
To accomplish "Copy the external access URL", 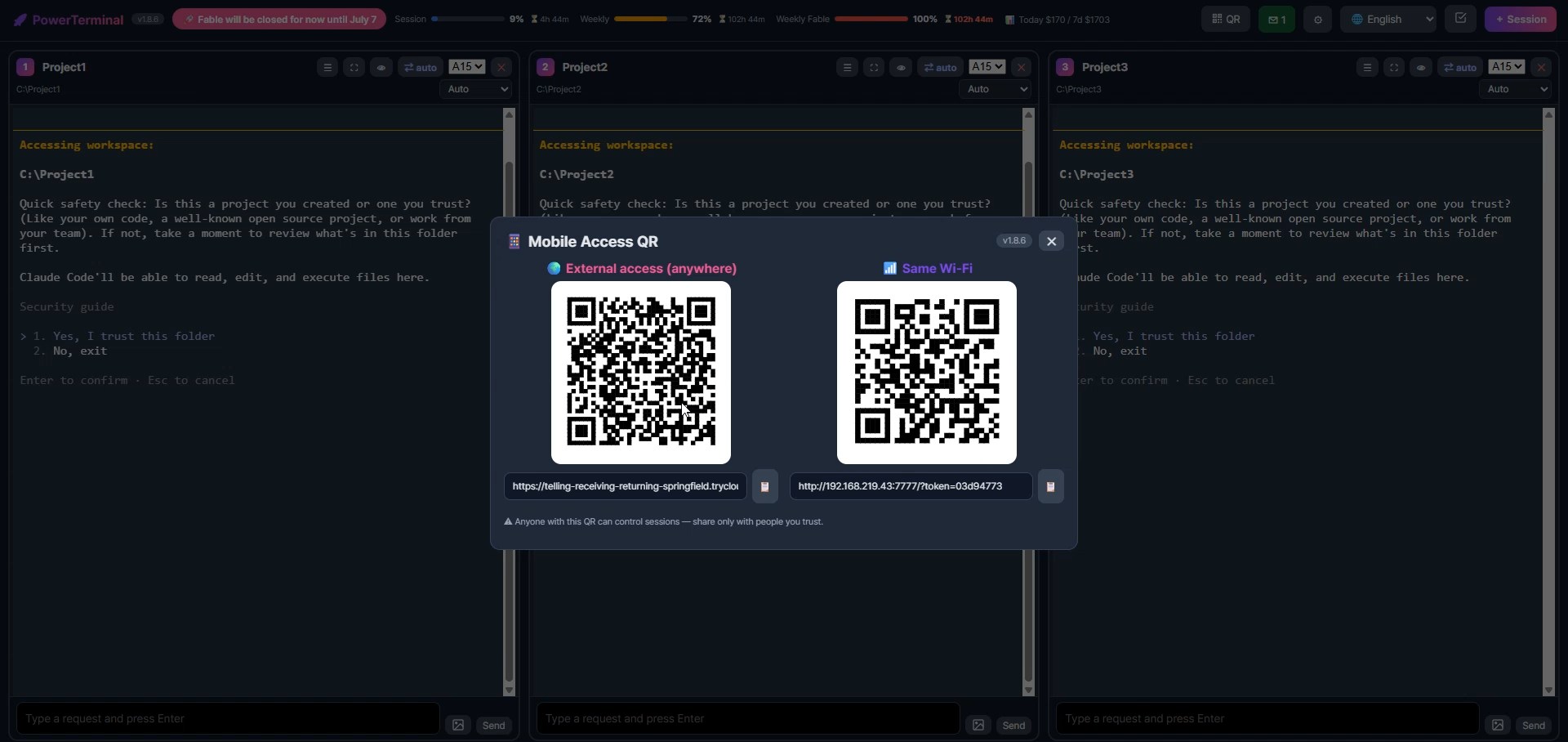I will (765, 486).
